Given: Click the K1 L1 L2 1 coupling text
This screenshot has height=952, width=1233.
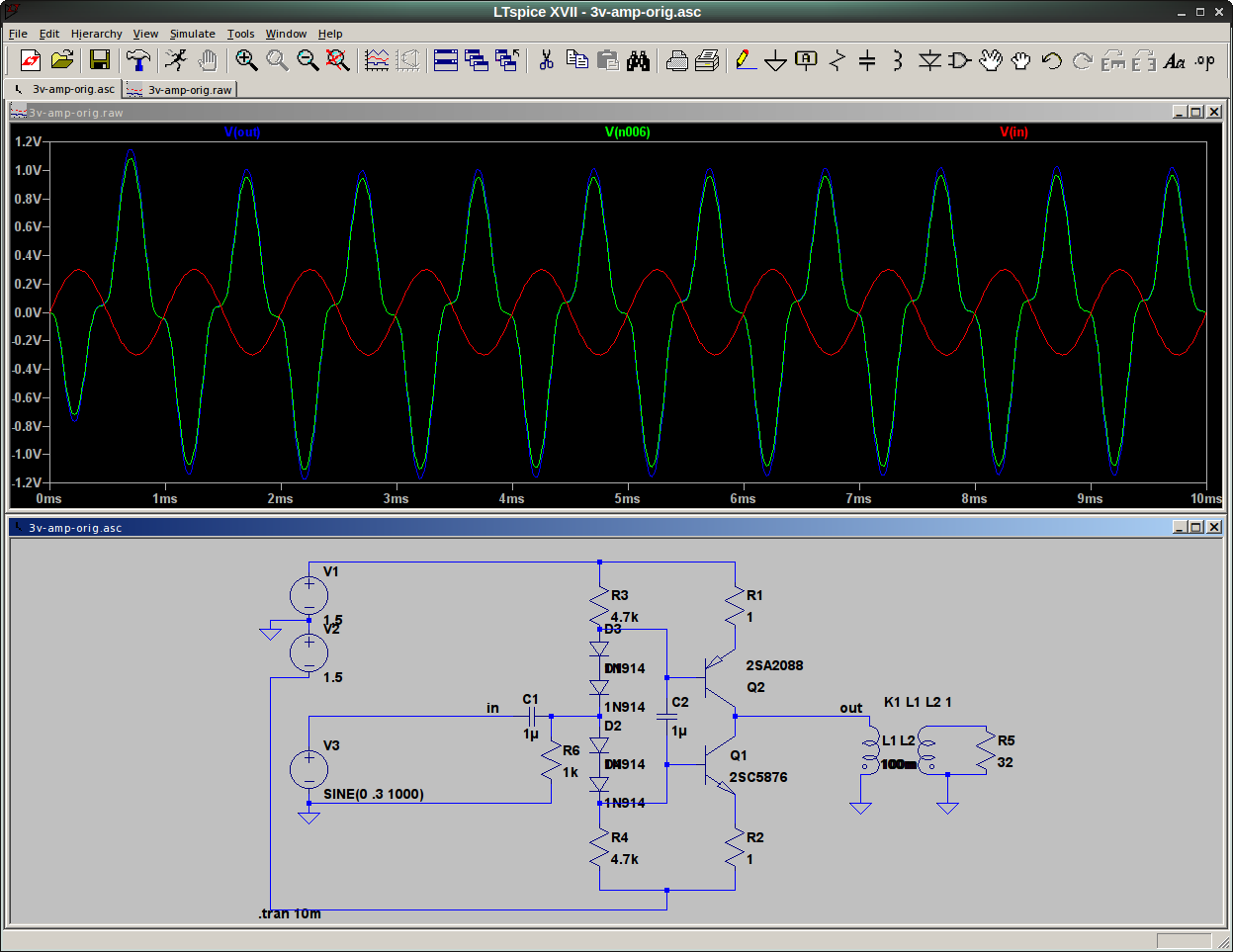Looking at the screenshot, I should pos(918,702).
